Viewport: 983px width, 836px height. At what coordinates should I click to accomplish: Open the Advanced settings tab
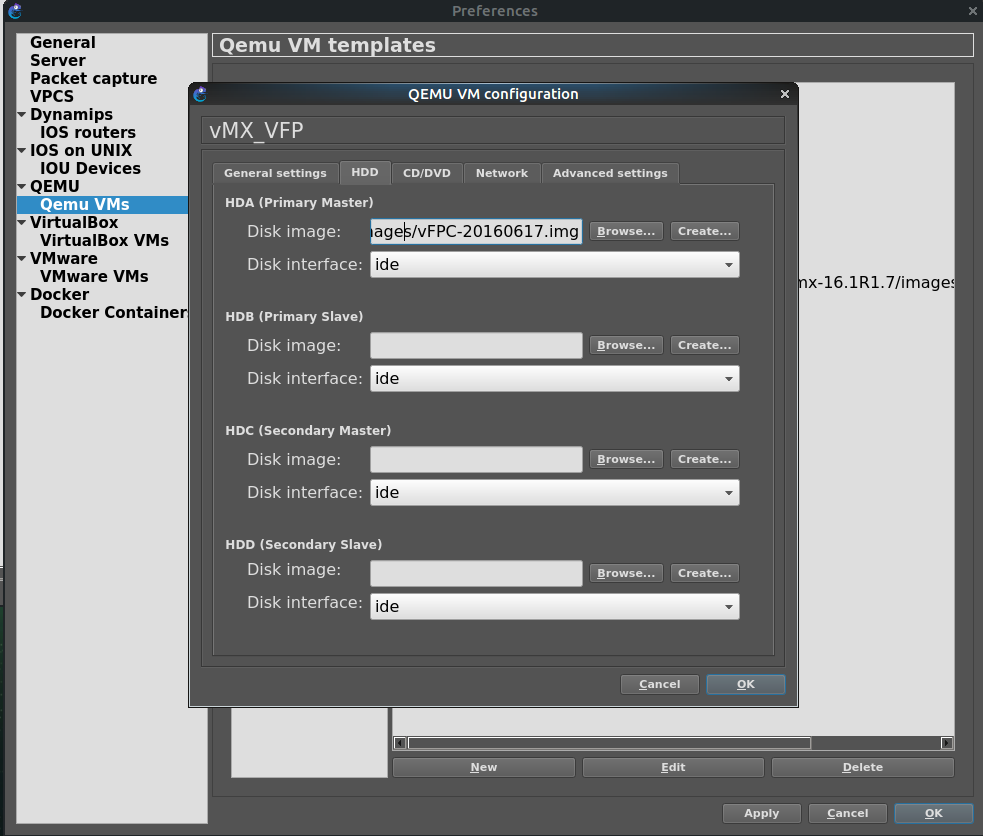(609, 173)
